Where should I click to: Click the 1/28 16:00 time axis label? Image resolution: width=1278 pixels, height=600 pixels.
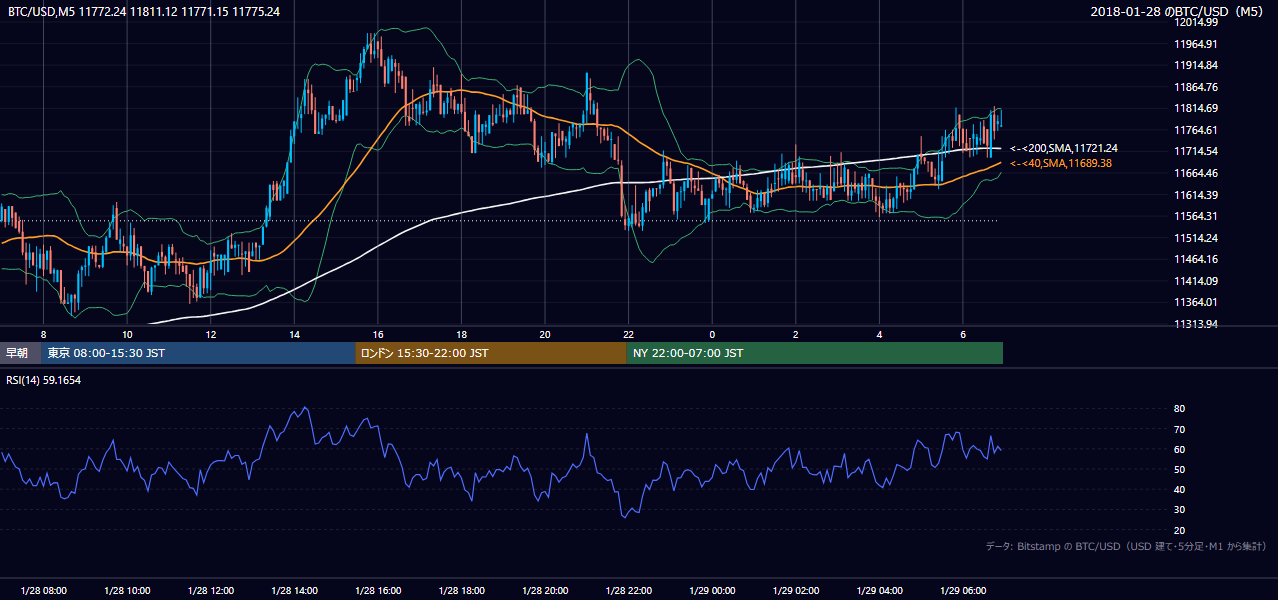377,591
